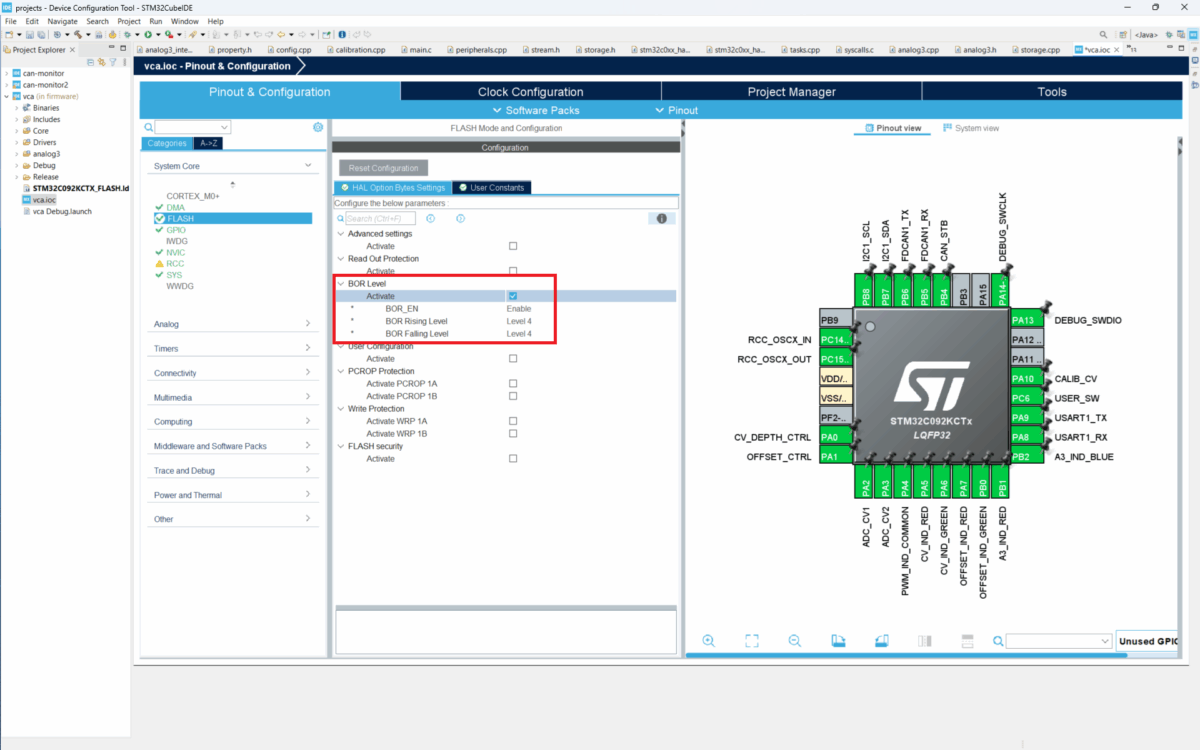Open the Clock Configuration tab
The height and width of the screenshot is (750, 1200).
[x=530, y=92]
